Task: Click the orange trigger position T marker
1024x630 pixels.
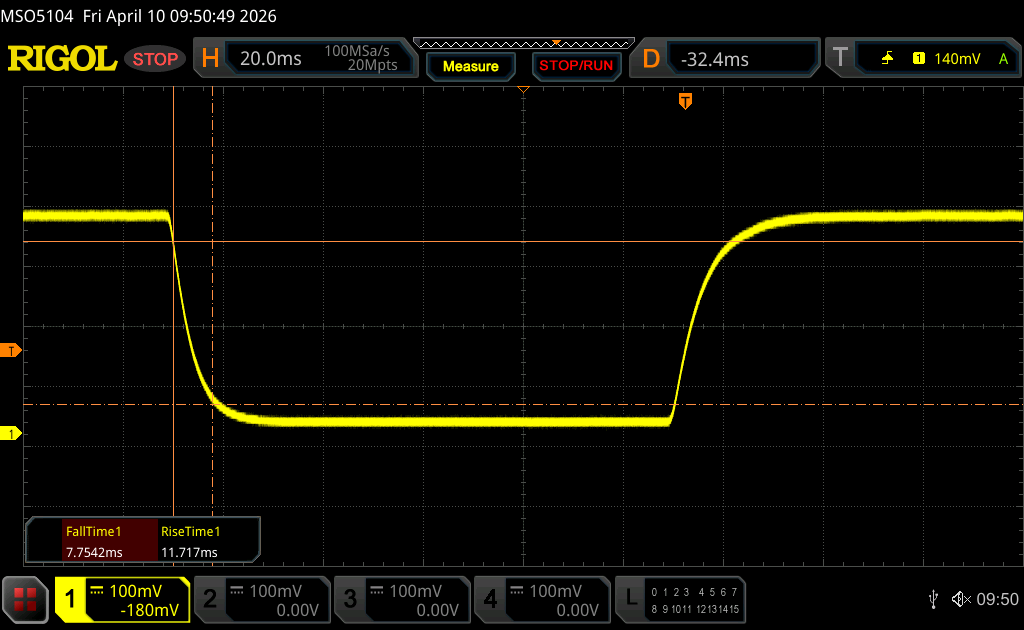Action: 685,101
